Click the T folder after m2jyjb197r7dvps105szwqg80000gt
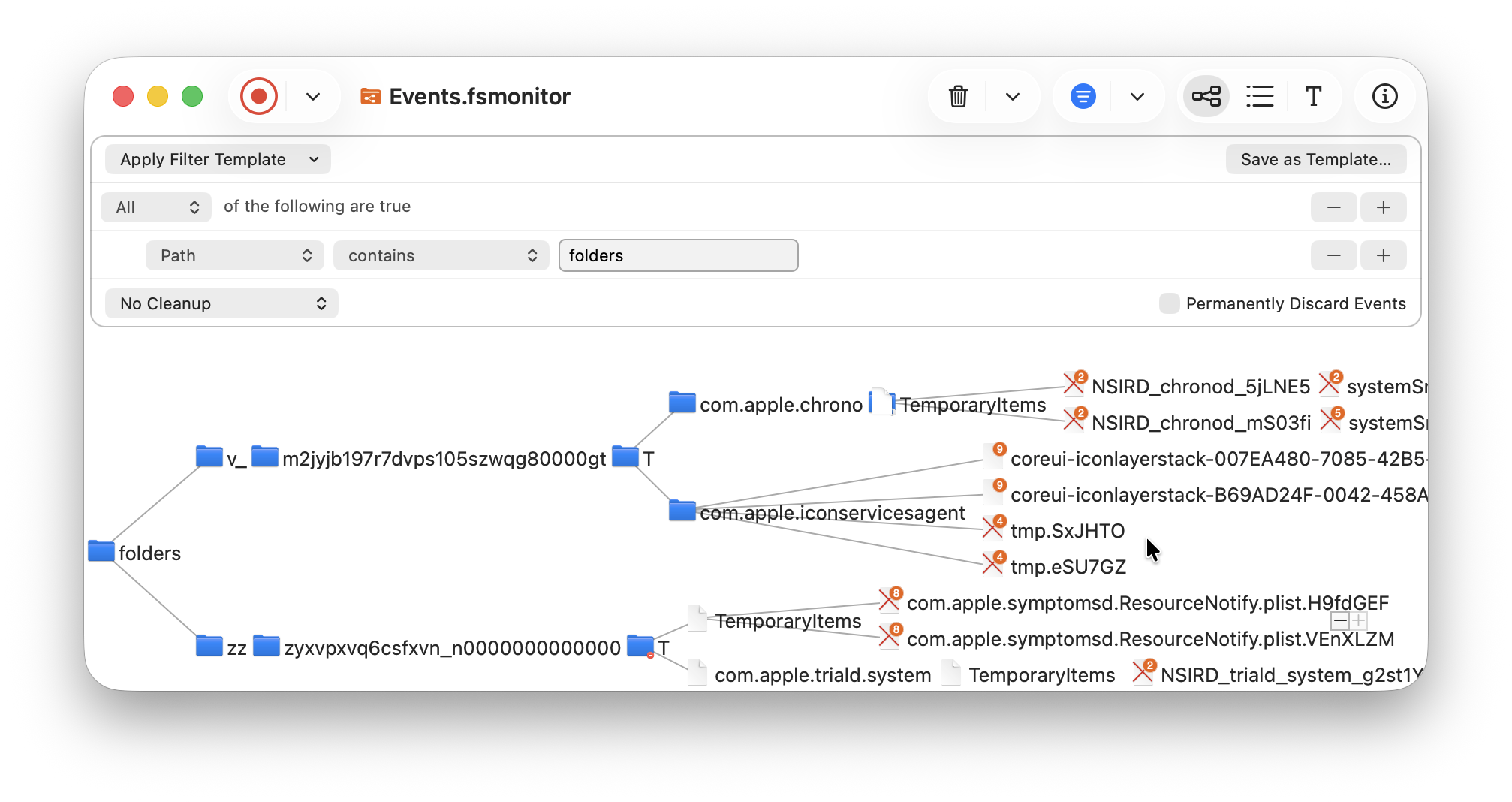This screenshot has height=802, width=1512. (633, 457)
